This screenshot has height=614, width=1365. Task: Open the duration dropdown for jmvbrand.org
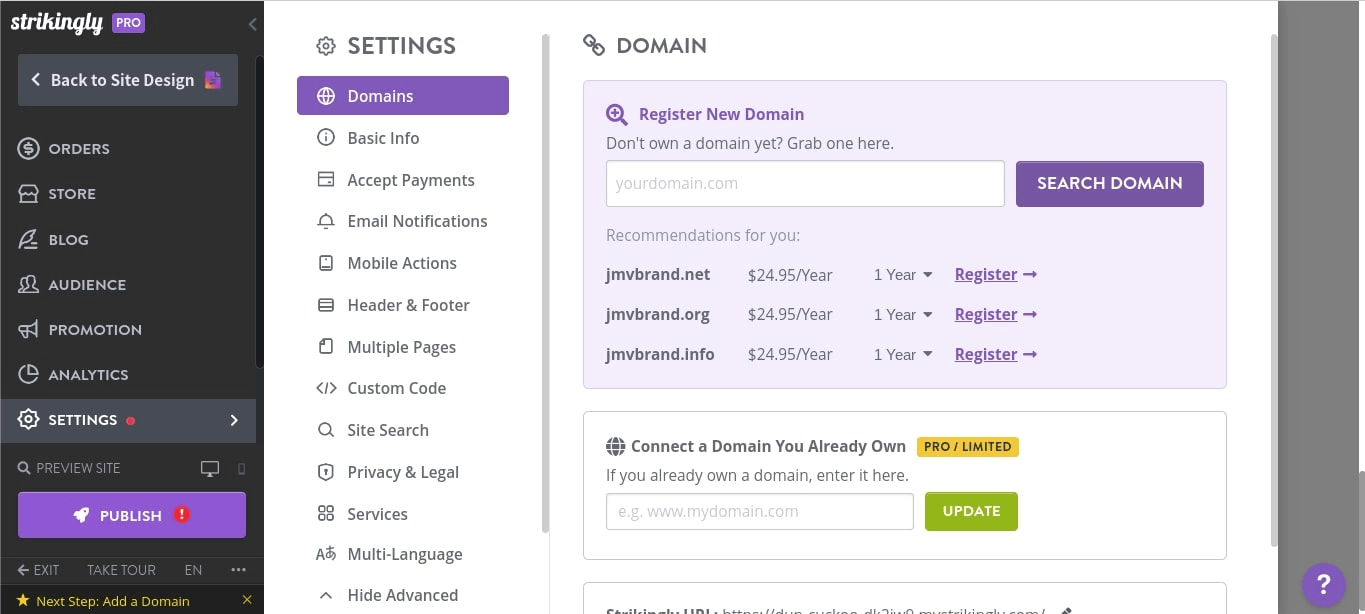coord(902,314)
